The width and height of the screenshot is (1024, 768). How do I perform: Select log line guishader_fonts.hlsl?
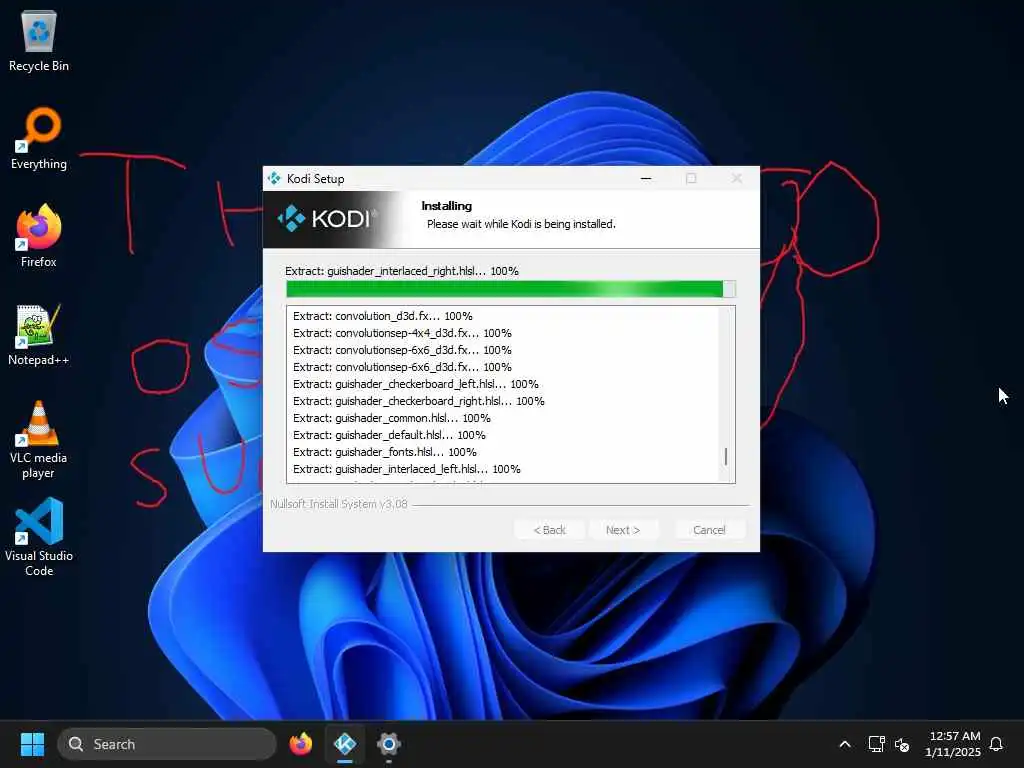click(x=385, y=452)
